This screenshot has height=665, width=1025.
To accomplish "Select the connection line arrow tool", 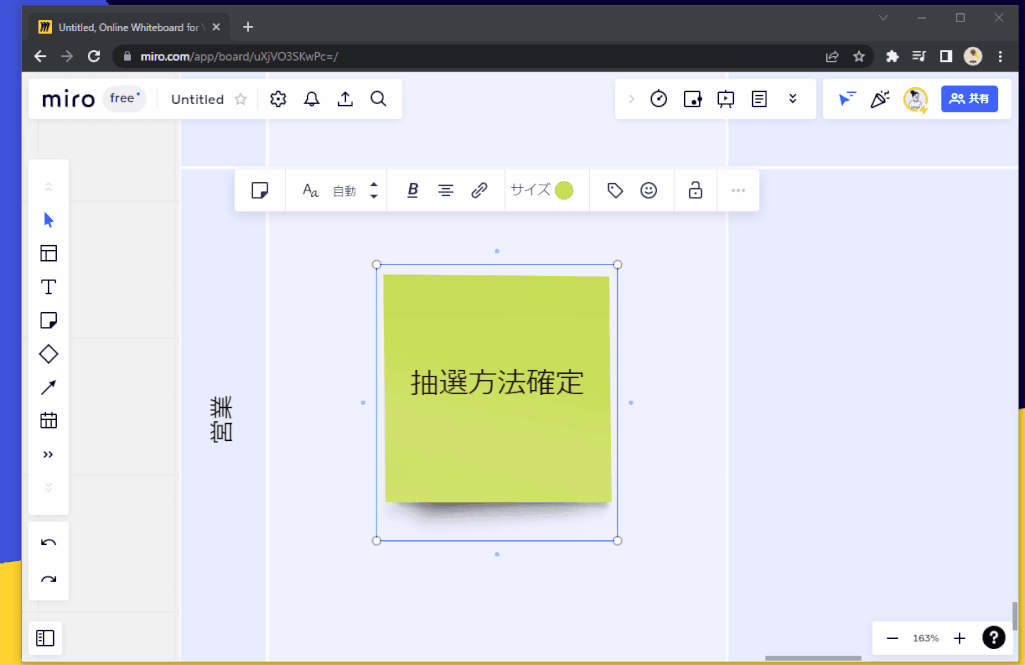I will pos(48,388).
